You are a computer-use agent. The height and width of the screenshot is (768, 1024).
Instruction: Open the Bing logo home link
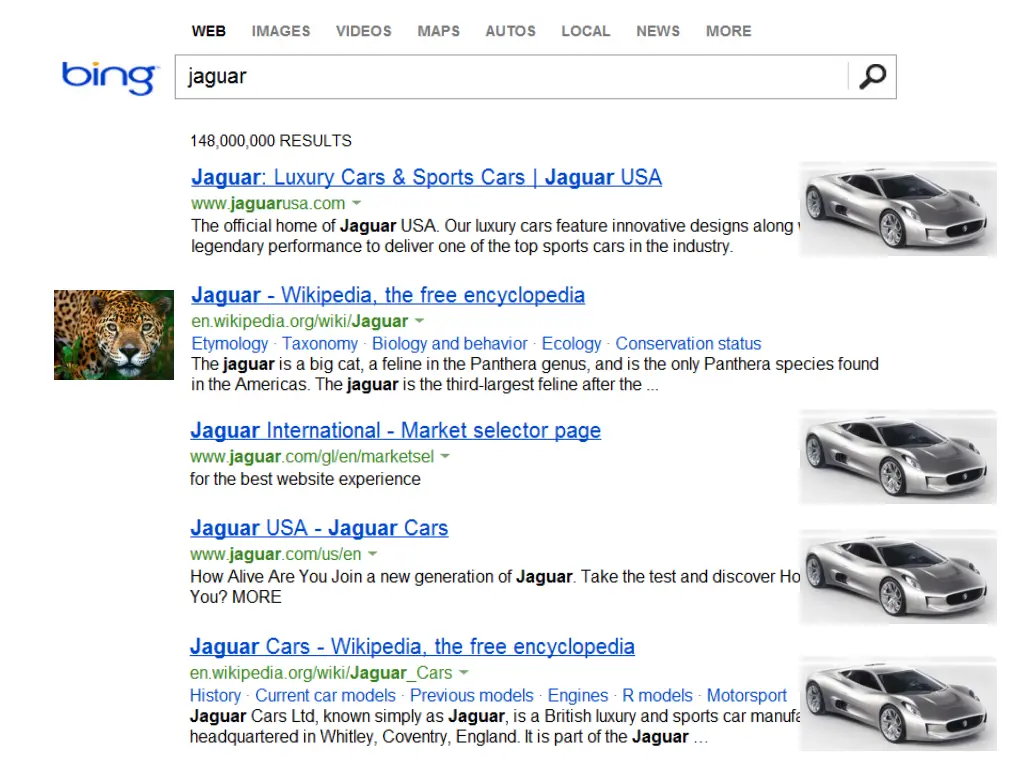tap(110, 78)
